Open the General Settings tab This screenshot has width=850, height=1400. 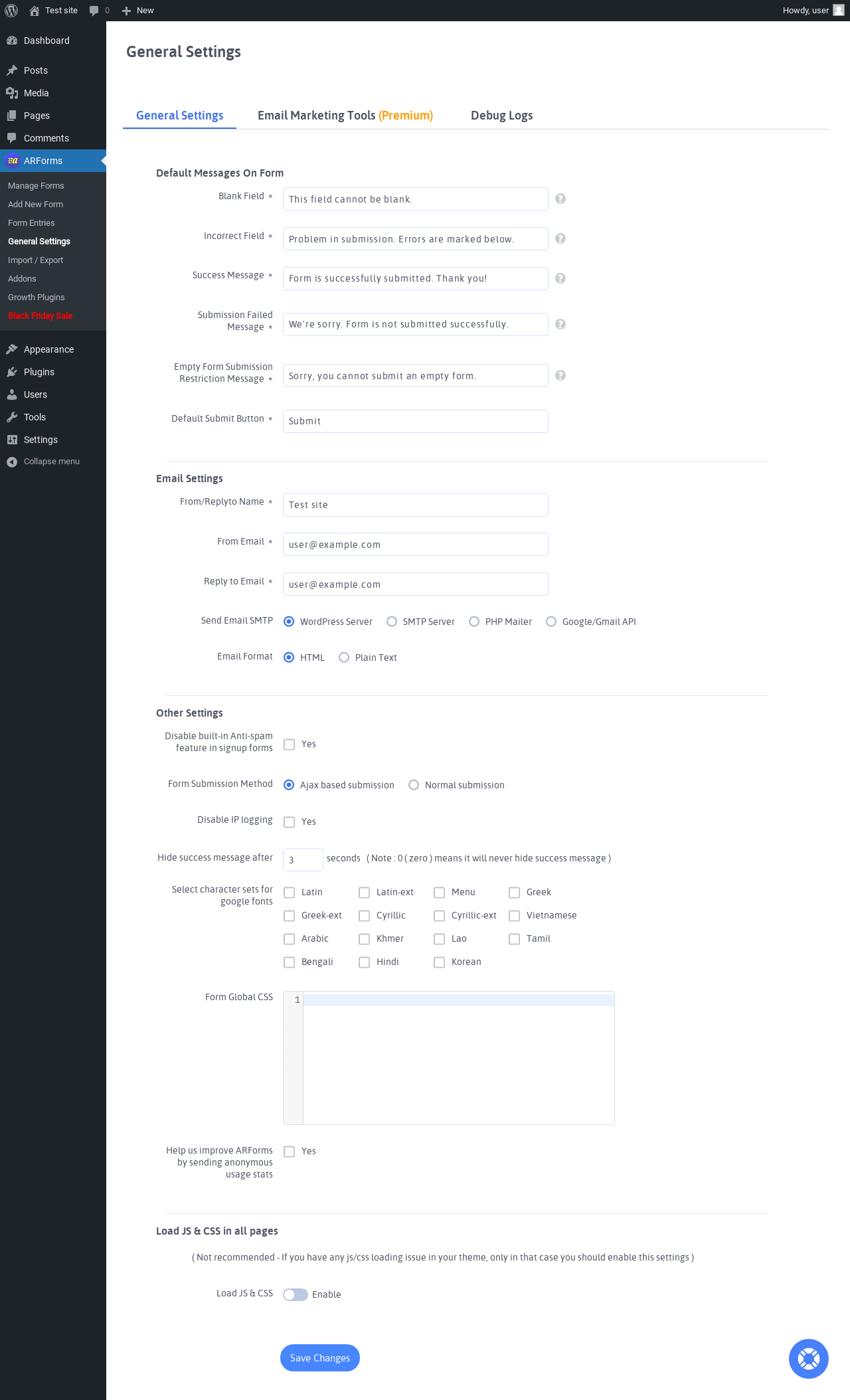[180, 116]
